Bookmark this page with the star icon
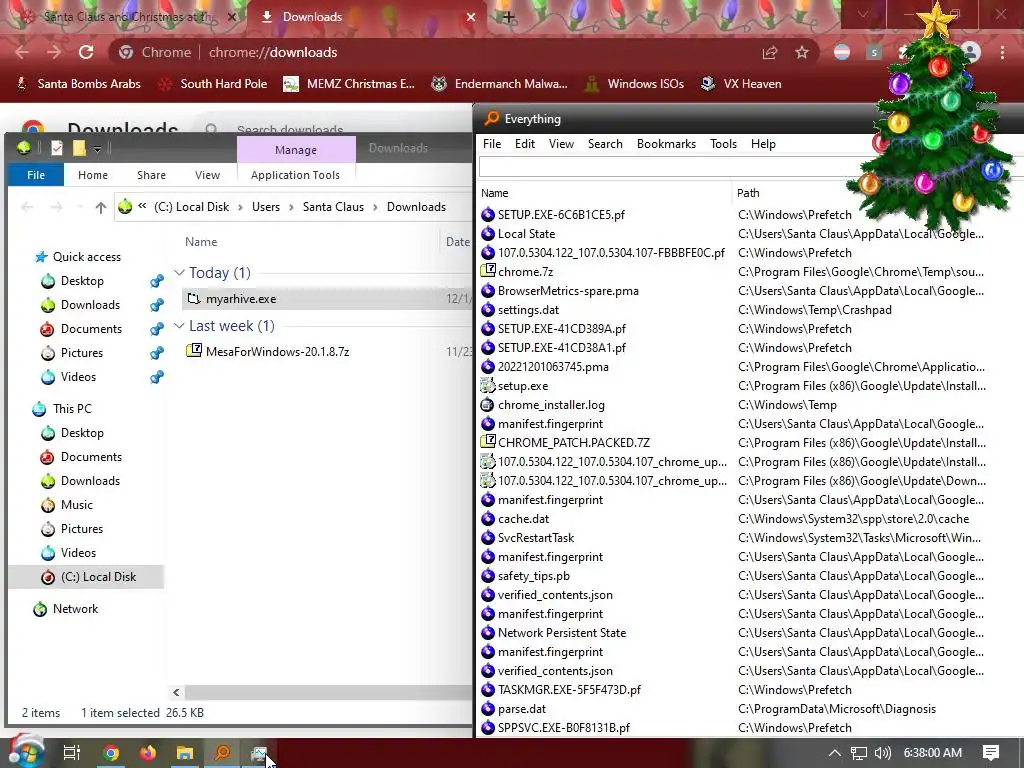The width and height of the screenshot is (1024, 768). click(x=802, y=52)
